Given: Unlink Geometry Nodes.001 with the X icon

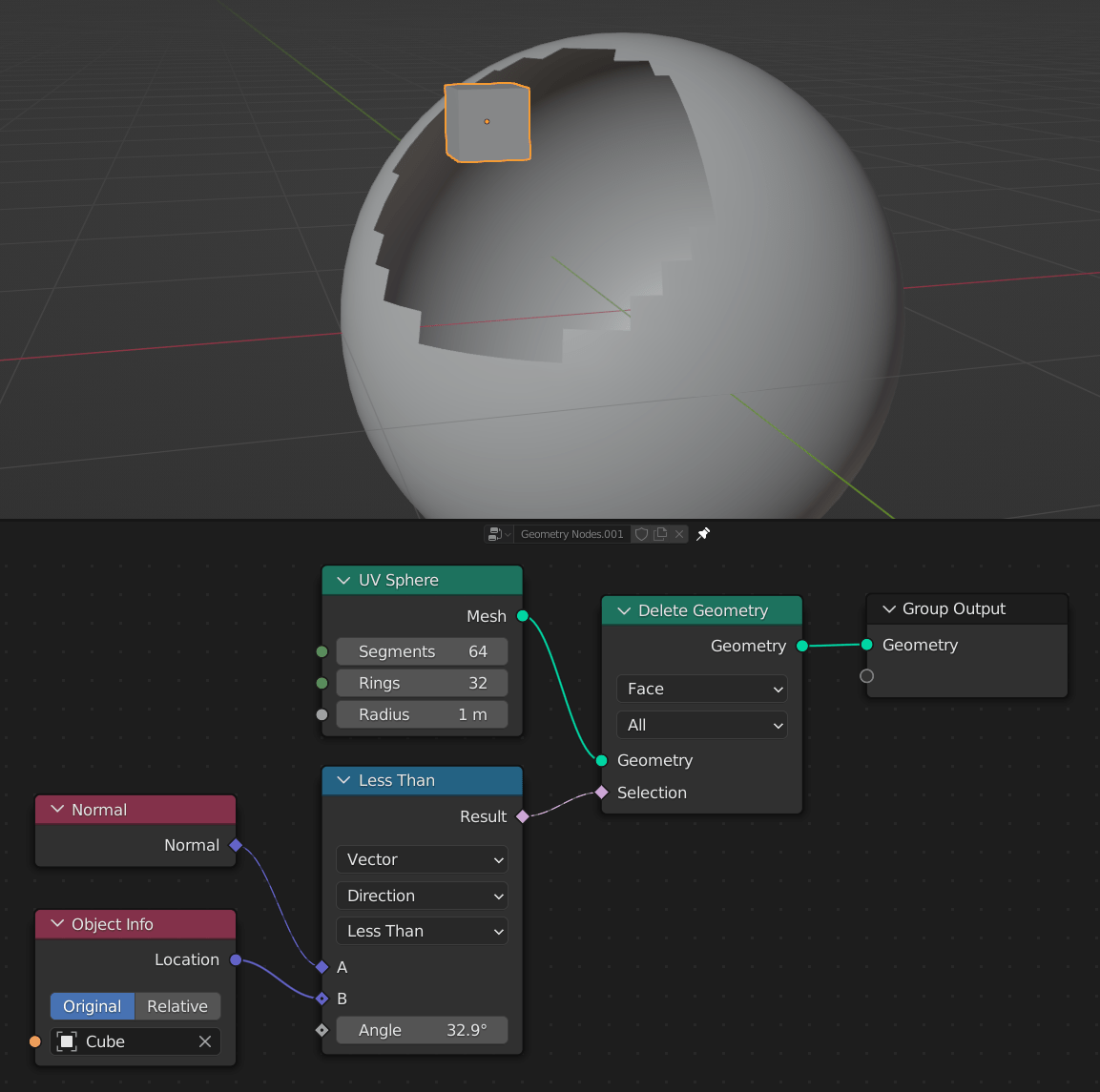Looking at the screenshot, I should tap(678, 534).
